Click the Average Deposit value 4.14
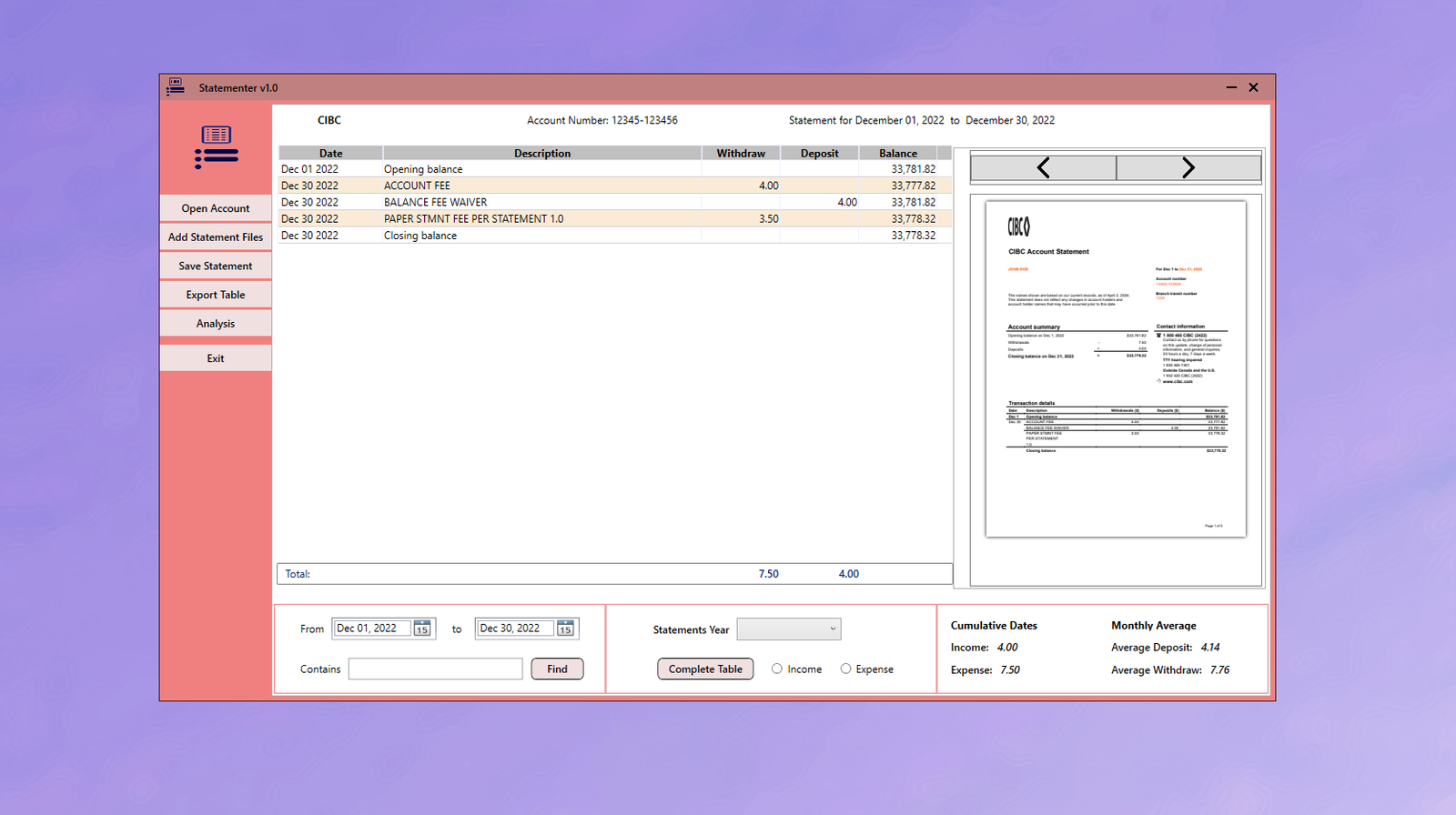 (x=1210, y=648)
